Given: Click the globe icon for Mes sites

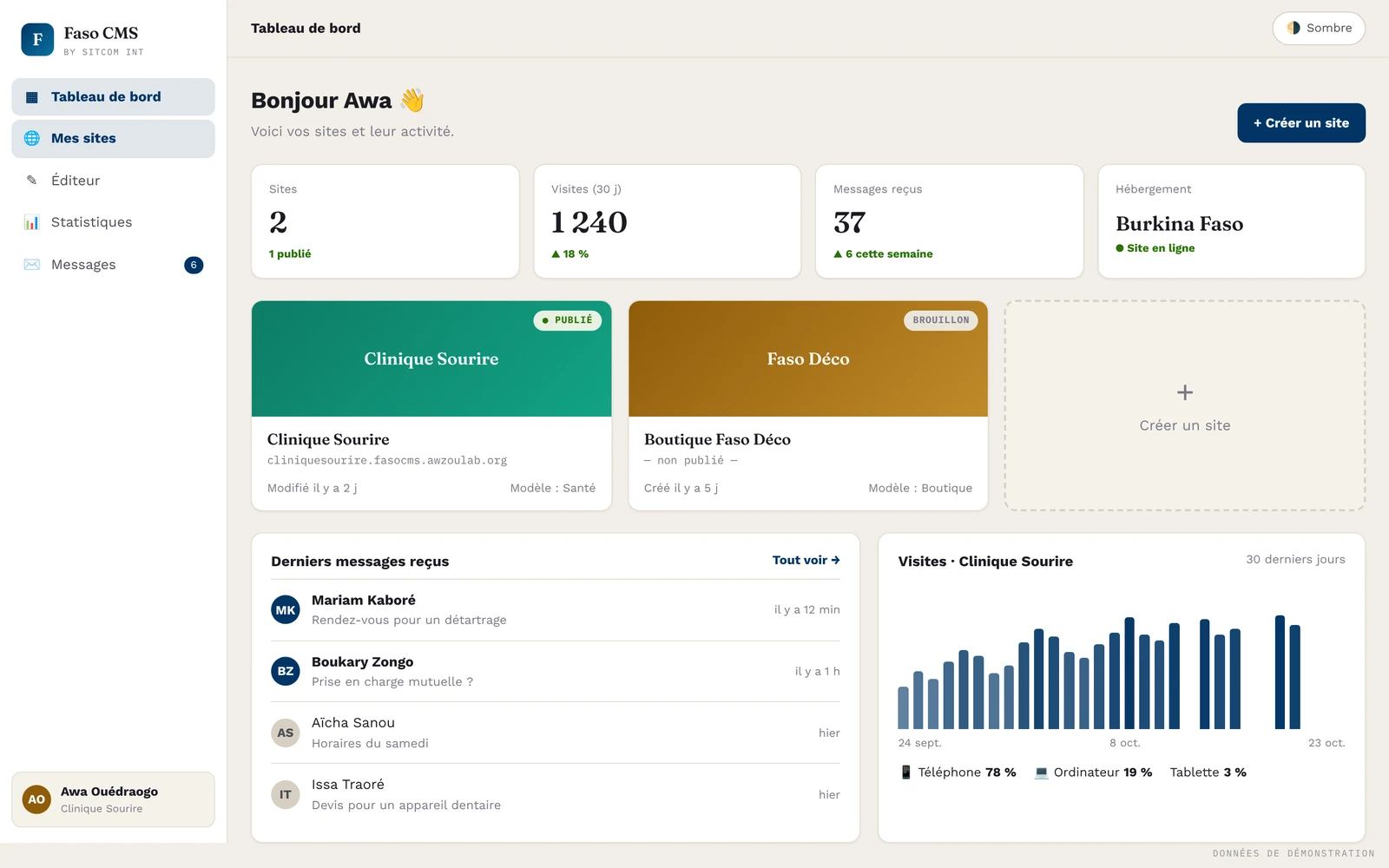Looking at the screenshot, I should pos(32,138).
